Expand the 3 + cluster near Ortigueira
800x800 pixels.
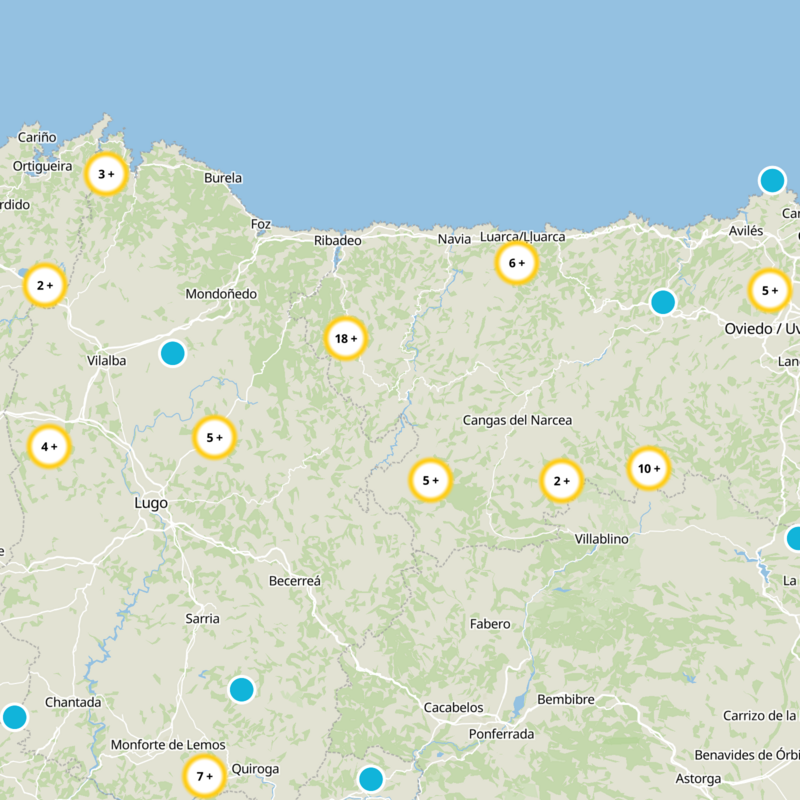click(106, 174)
